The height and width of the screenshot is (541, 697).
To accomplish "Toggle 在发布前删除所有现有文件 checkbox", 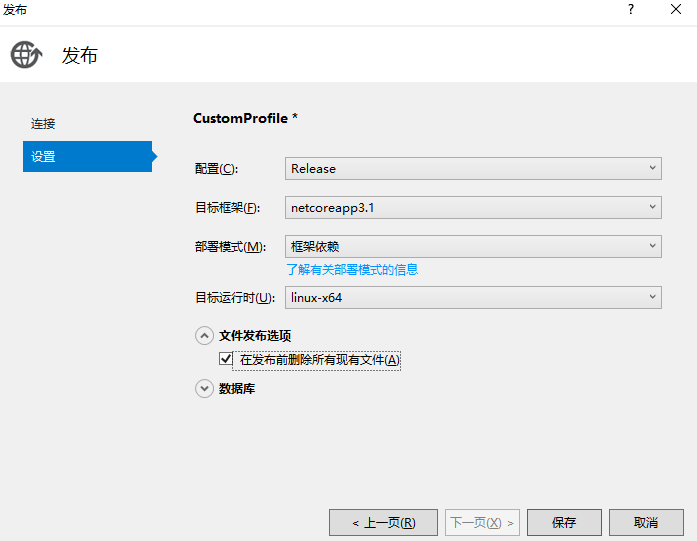I will (x=225, y=359).
